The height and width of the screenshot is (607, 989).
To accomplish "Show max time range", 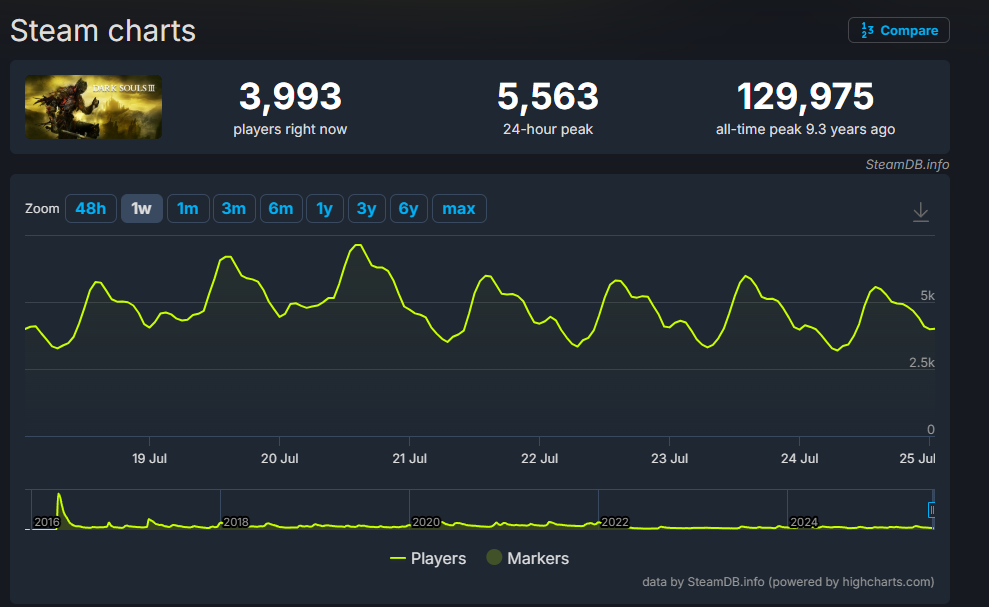I will (459, 208).
